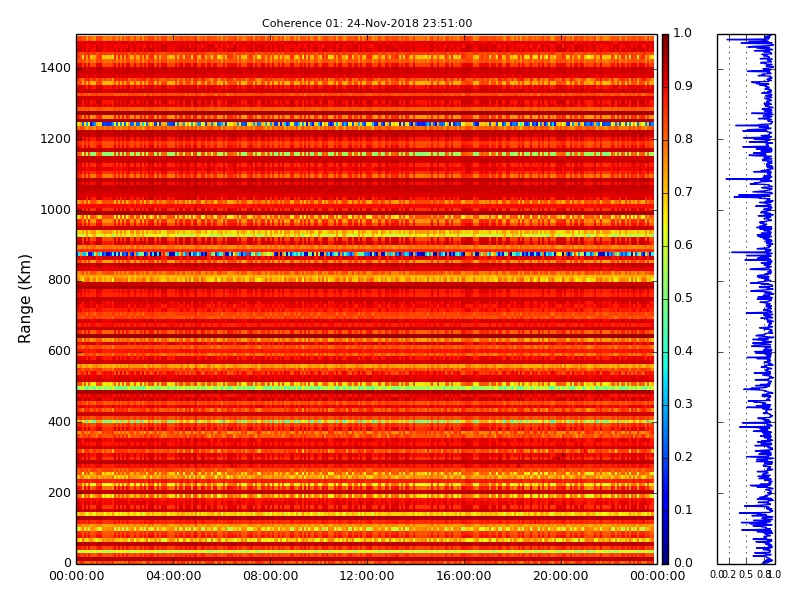This screenshot has height=600, width=800.
Task: Click the 0.0 colorbar label
Action: tap(683, 563)
